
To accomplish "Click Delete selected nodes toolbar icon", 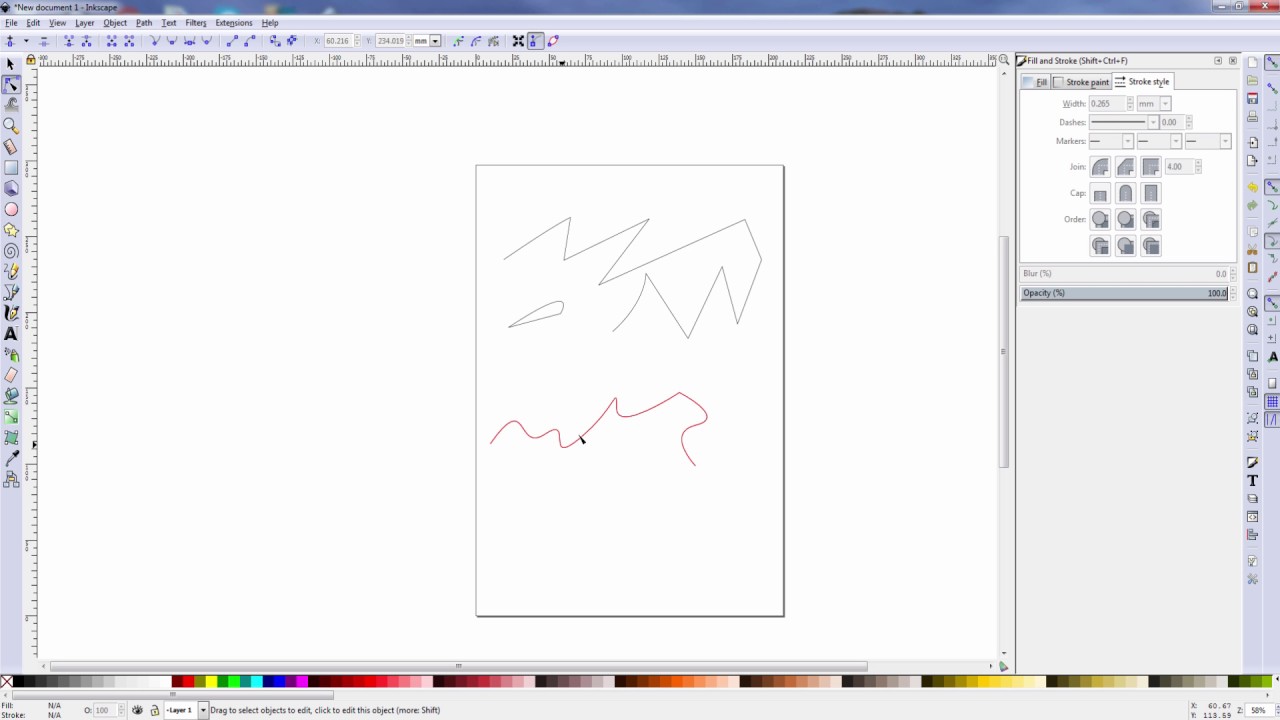I will (x=43, y=41).
